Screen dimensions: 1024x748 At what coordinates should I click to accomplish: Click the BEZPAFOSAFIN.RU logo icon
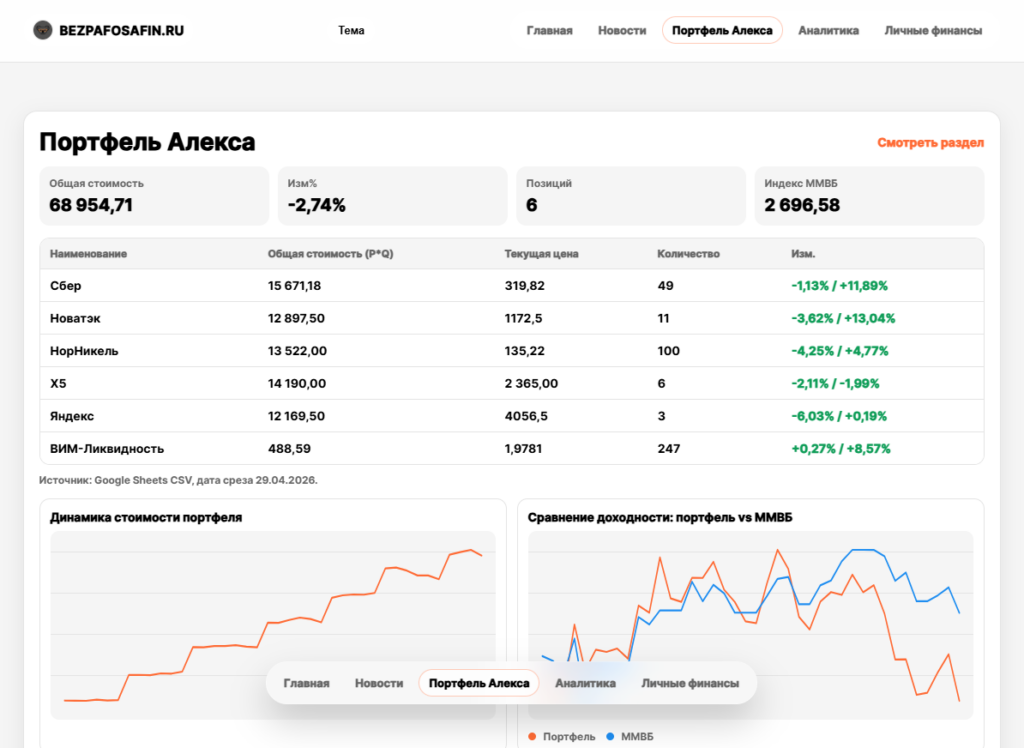click(42, 30)
